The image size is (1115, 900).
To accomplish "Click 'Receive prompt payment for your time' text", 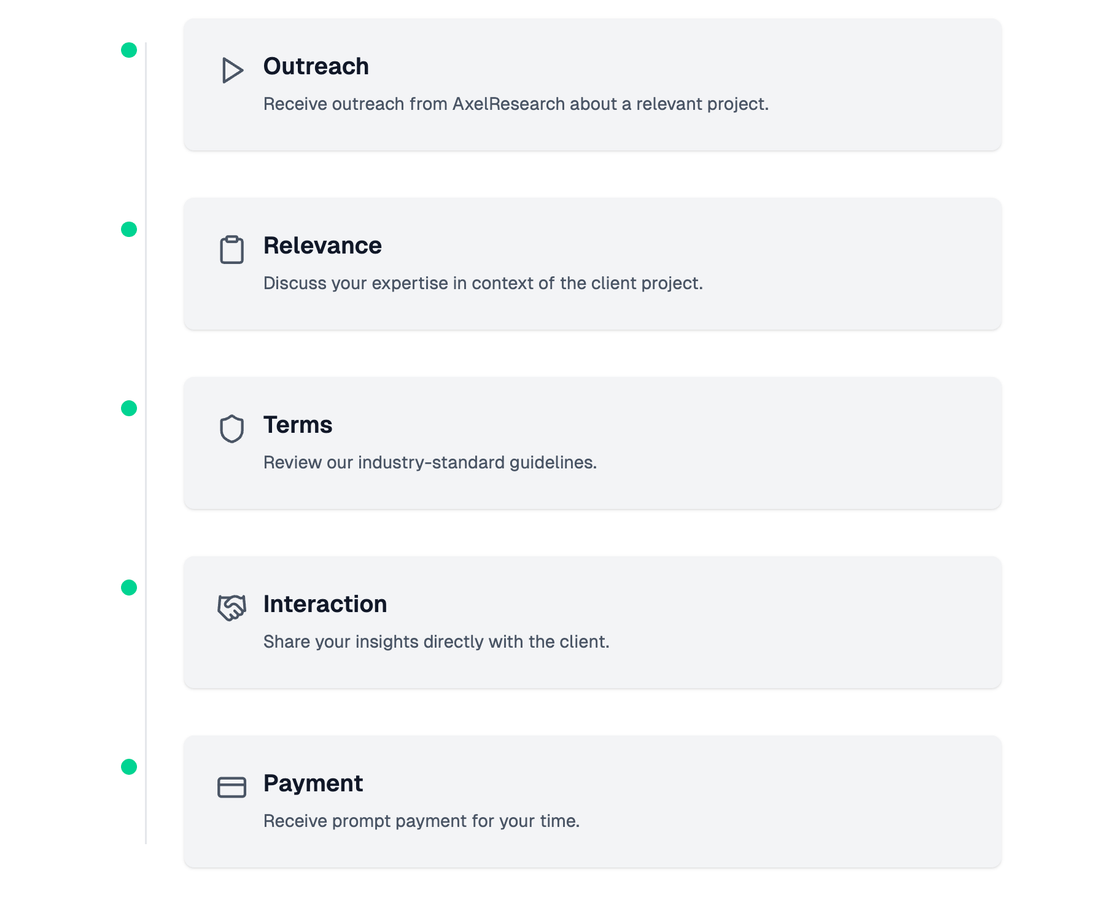I will point(421,821).
